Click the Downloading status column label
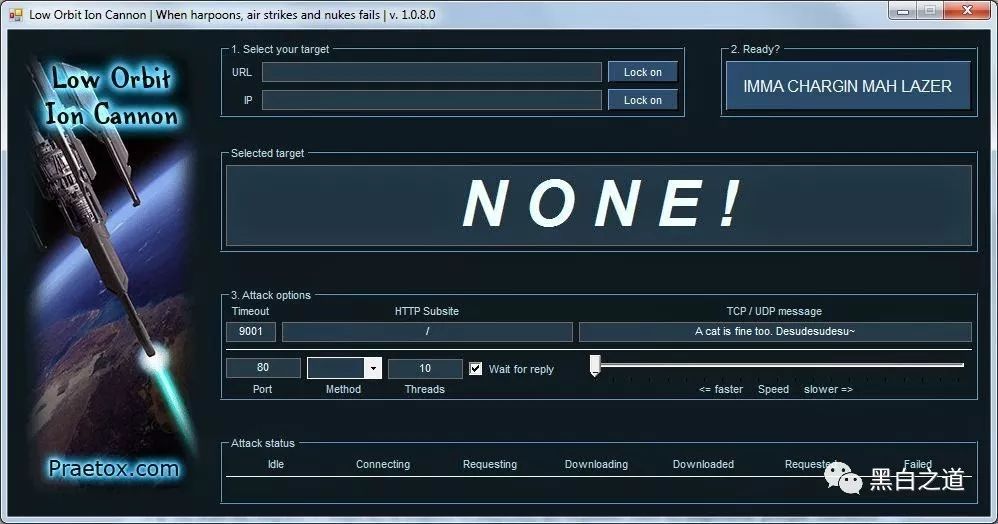 pos(596,464)
